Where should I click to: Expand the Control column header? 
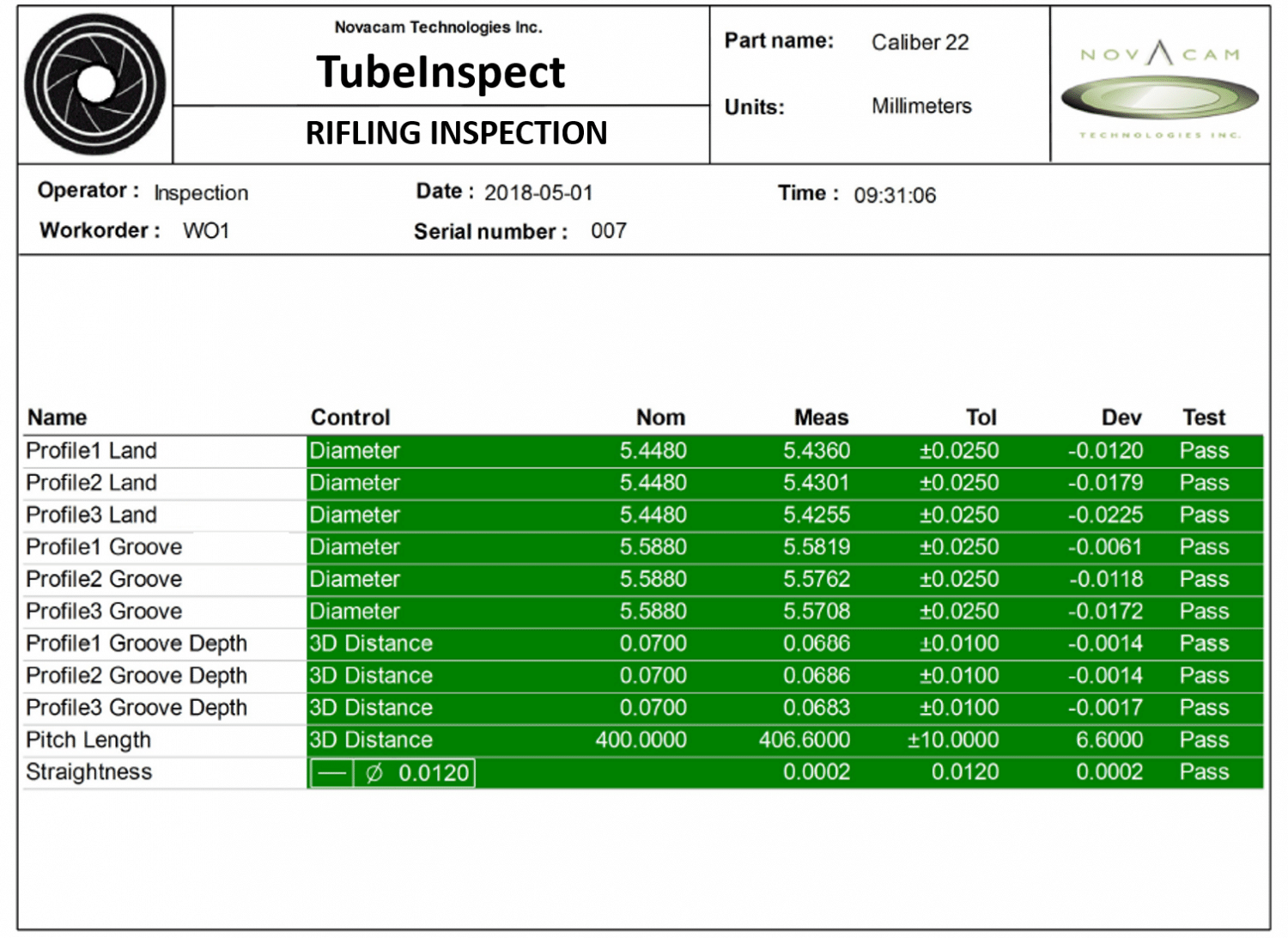pos(350,417)
